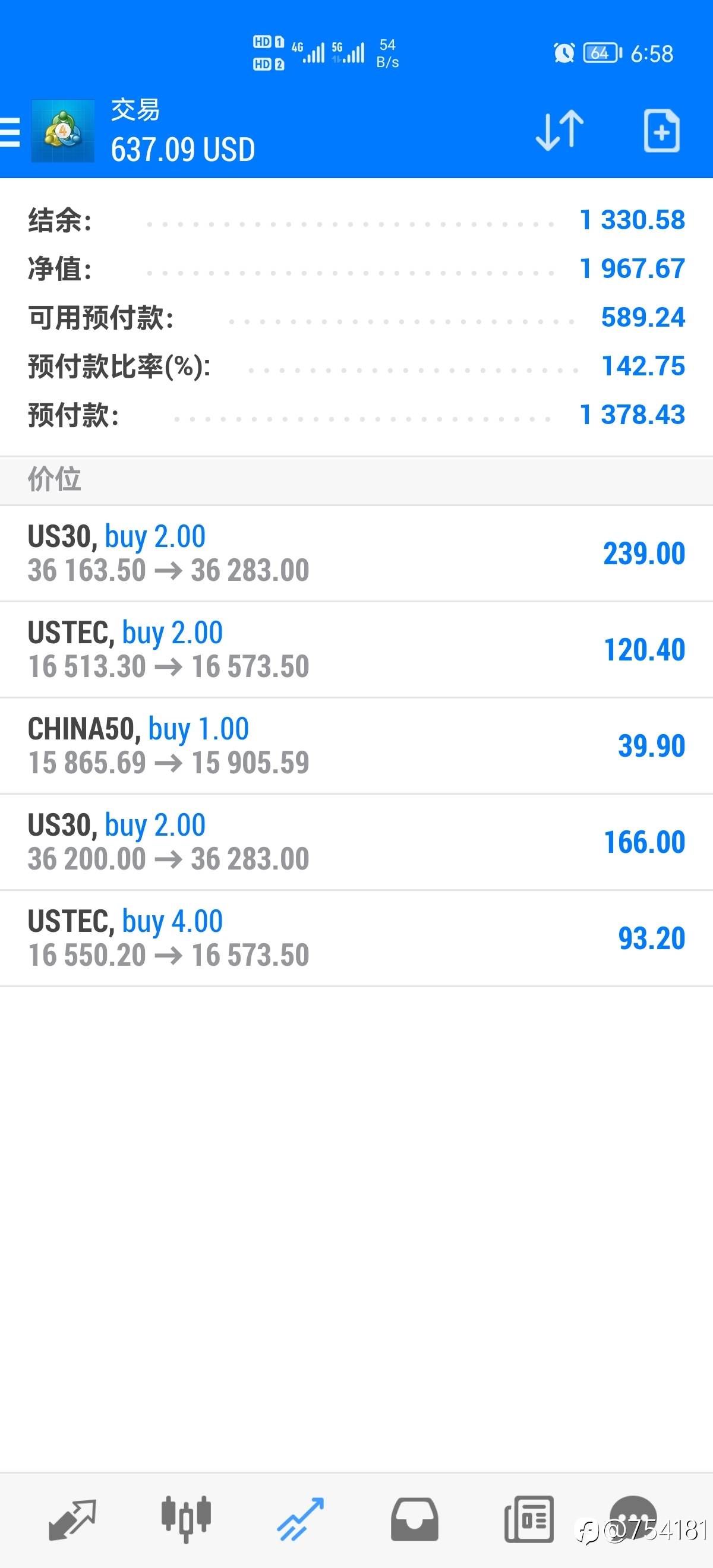Select the USTEC buy 2.00 position

(x=356, y=650)
